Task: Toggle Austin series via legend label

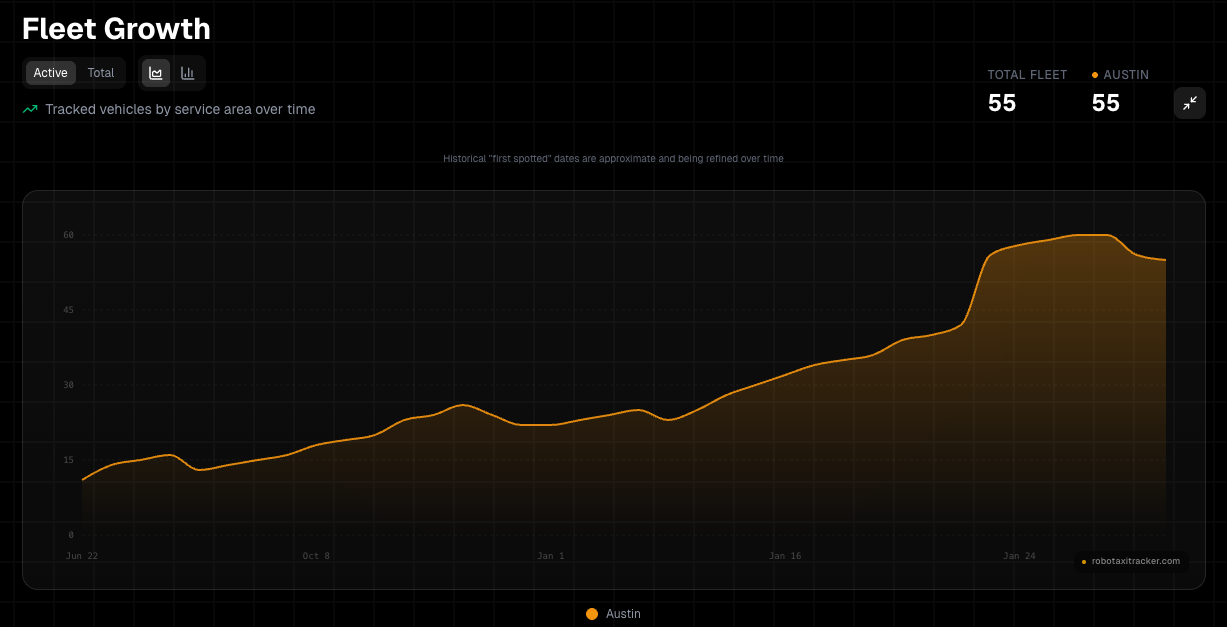Action: pos(623,614)
